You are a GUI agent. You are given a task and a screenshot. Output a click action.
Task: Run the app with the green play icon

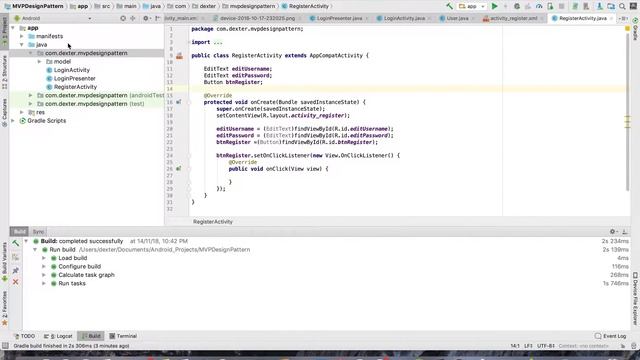[x=494, y=6]
